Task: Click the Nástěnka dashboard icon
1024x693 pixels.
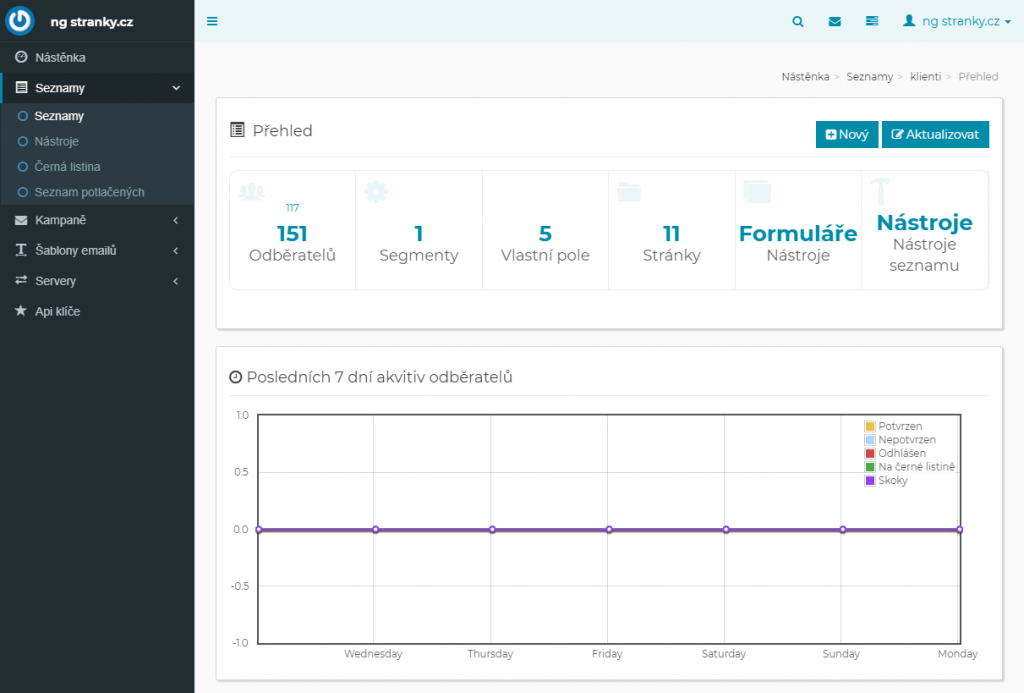Action: (x=21, y=57)
